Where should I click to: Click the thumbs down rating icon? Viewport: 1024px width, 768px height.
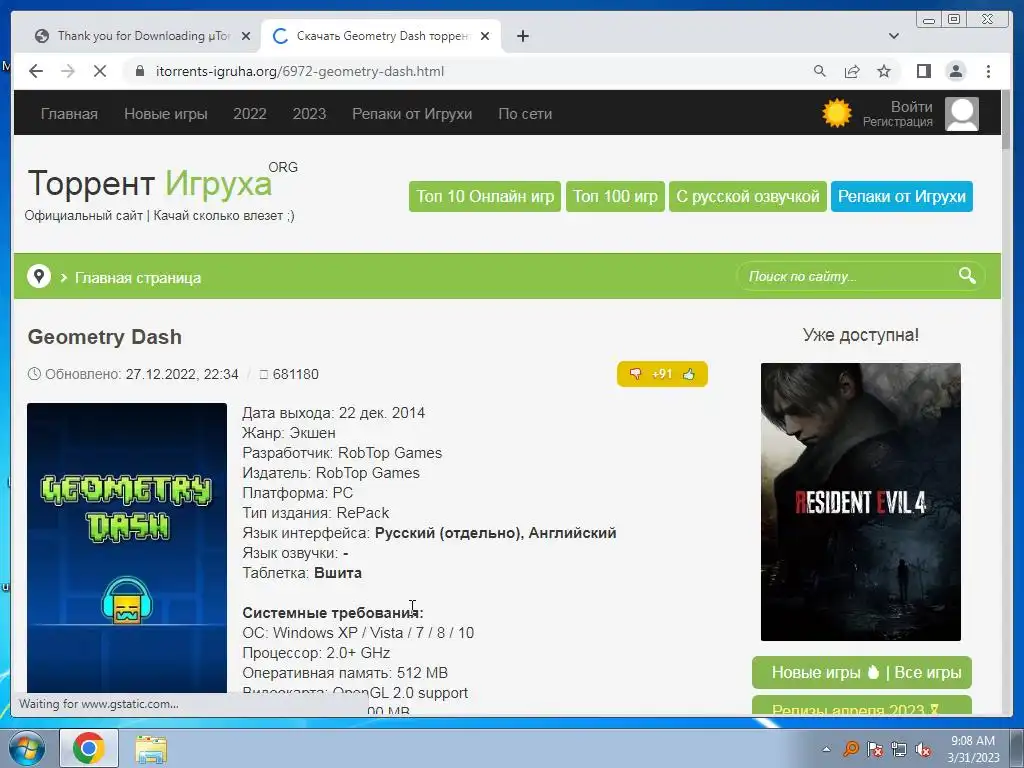(635, 374)
